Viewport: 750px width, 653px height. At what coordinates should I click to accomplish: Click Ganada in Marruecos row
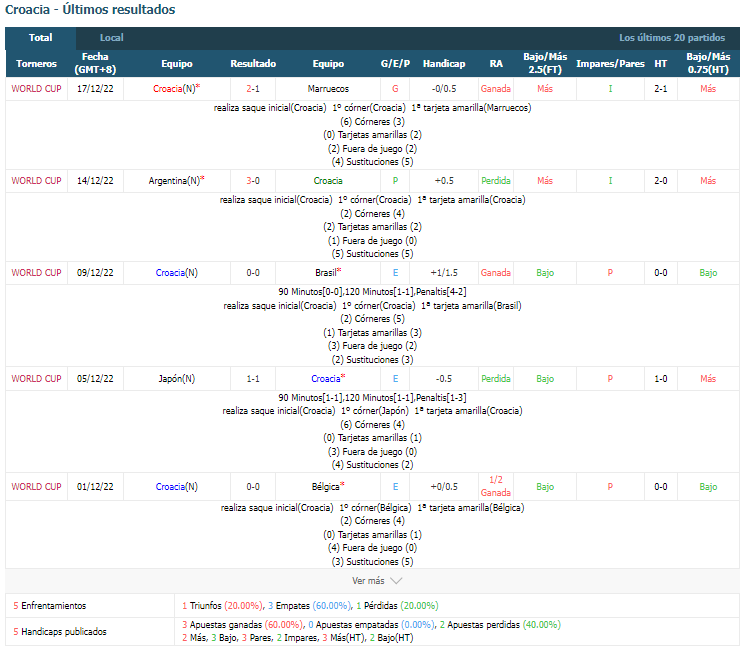click(x=496, y=89)
